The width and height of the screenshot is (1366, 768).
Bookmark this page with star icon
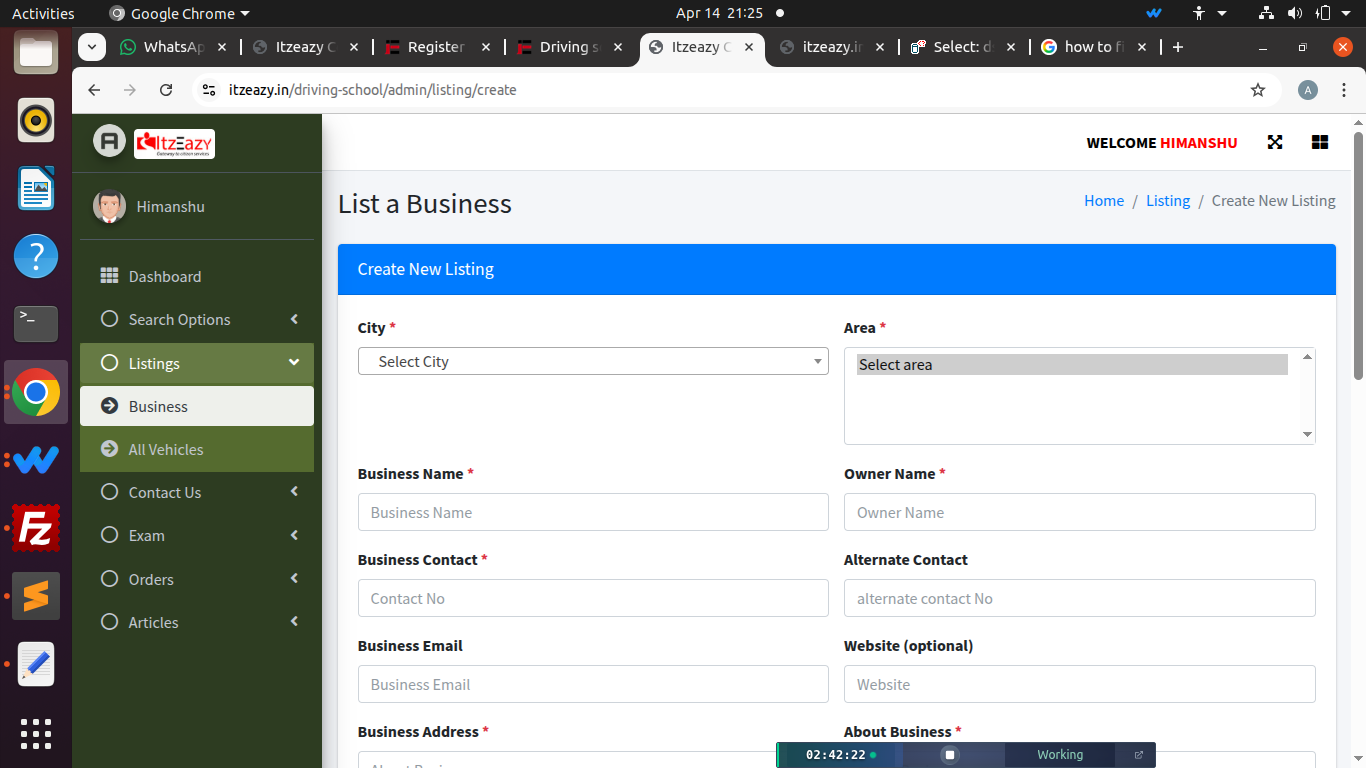click(1257, 90)
